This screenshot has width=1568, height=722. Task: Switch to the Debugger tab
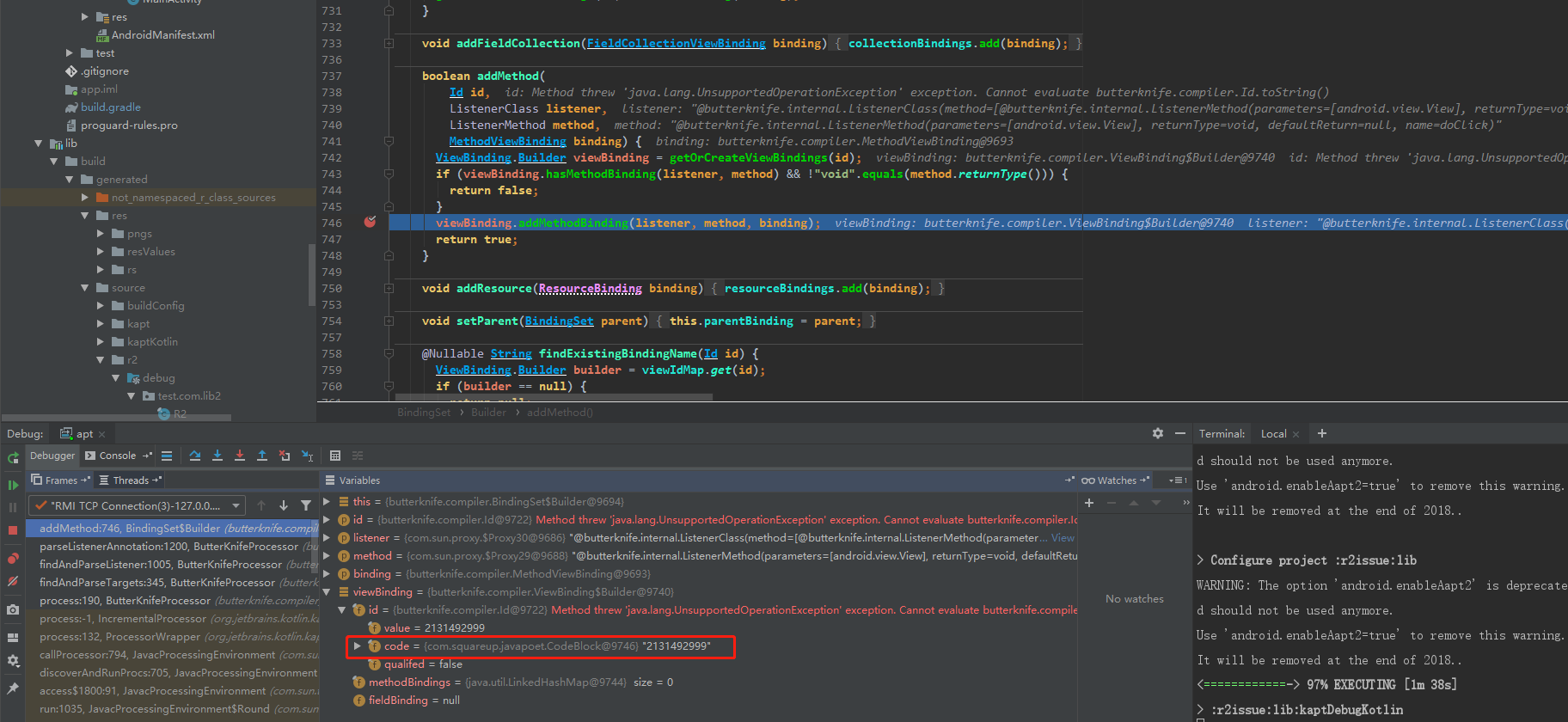click(52, 456)
